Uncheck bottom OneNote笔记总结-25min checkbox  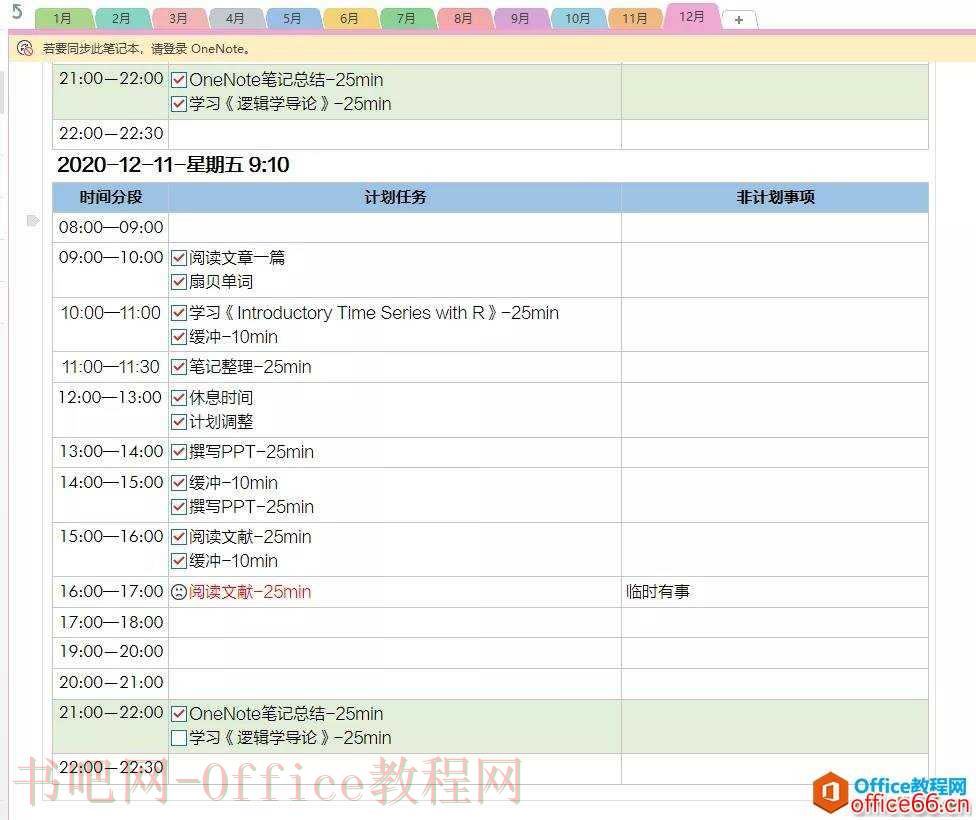click(x=179, y=714)
